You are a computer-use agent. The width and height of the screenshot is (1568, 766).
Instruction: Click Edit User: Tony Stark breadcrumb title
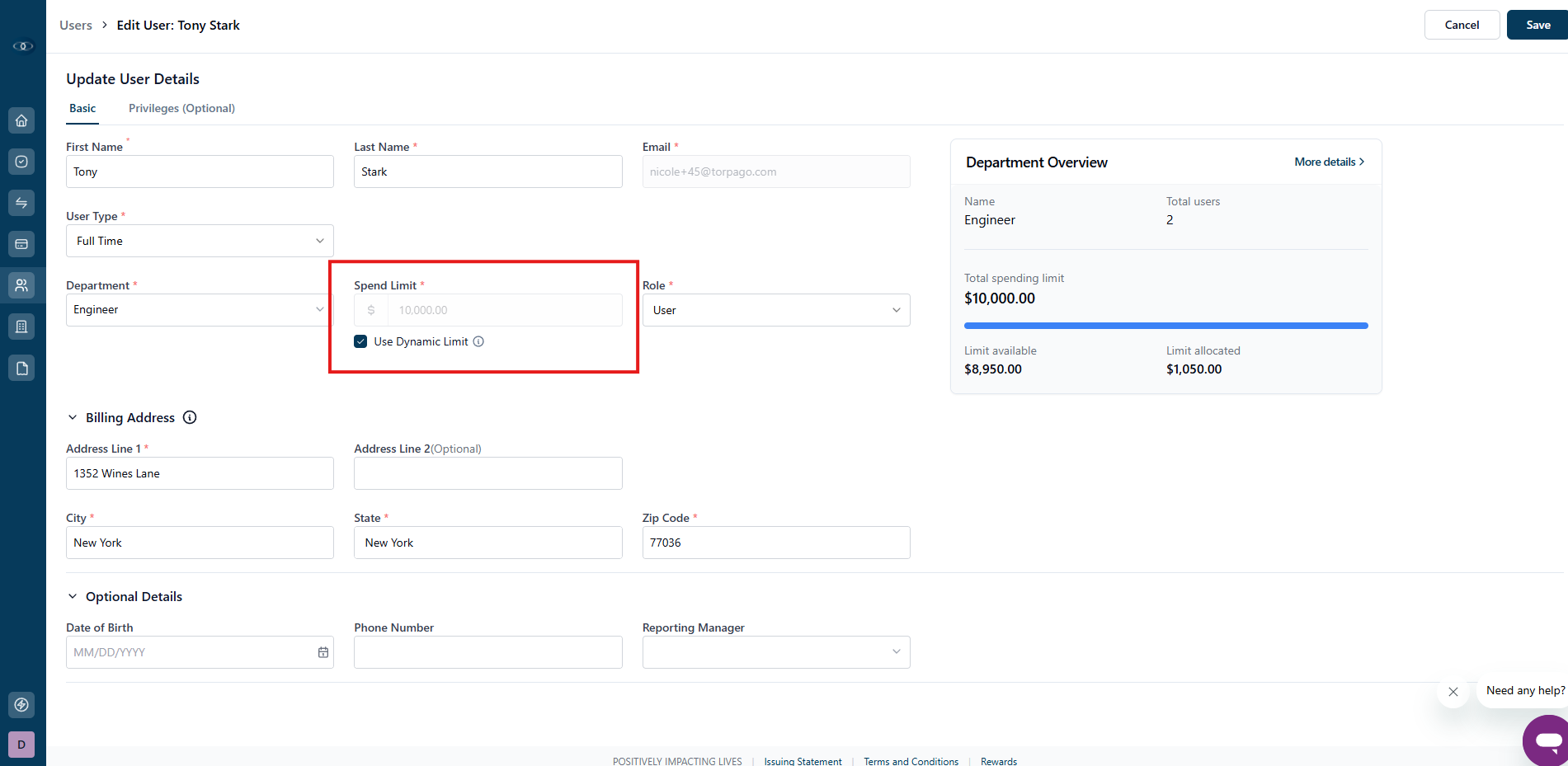pos(178,25)
